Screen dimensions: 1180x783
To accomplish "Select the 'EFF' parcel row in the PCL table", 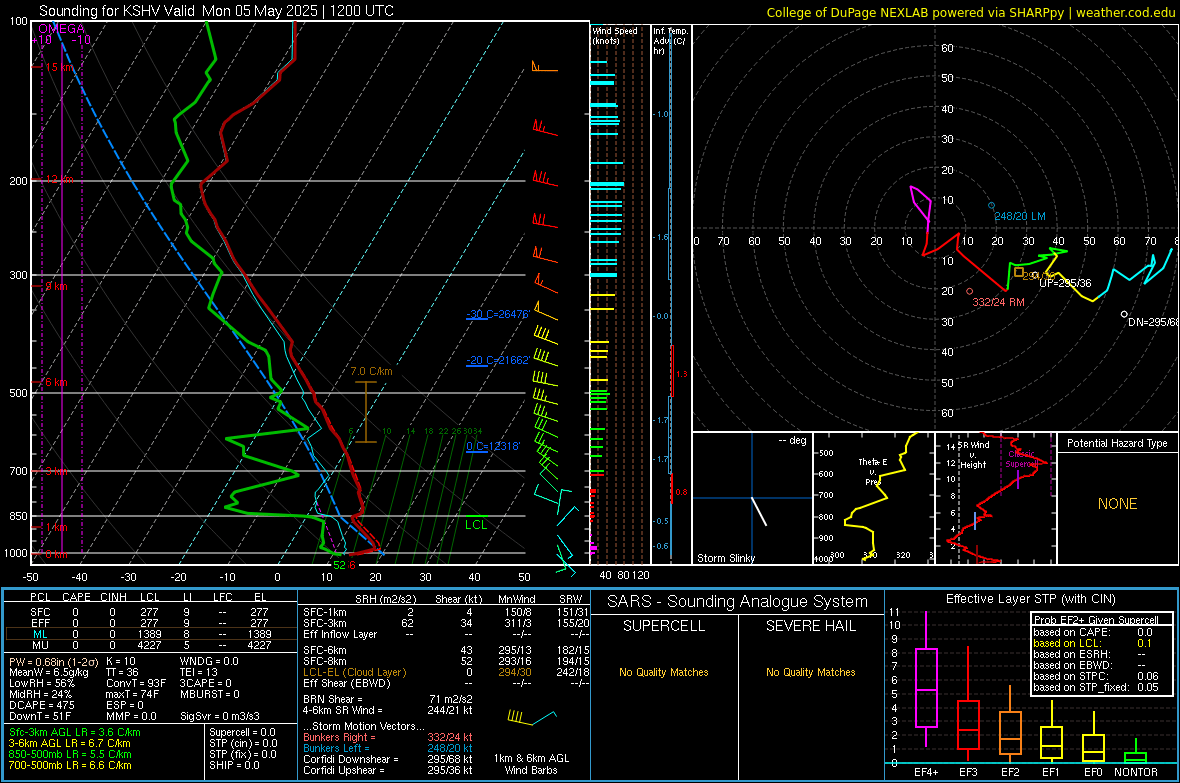I will pos(151,623).
